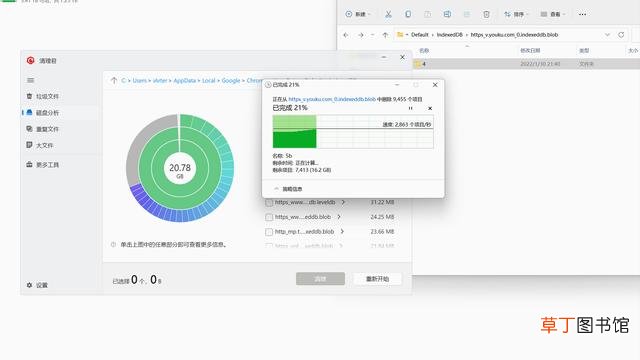Click the 重新开始 (restart) button
The image size is (640, 360).
coord(378,279)
